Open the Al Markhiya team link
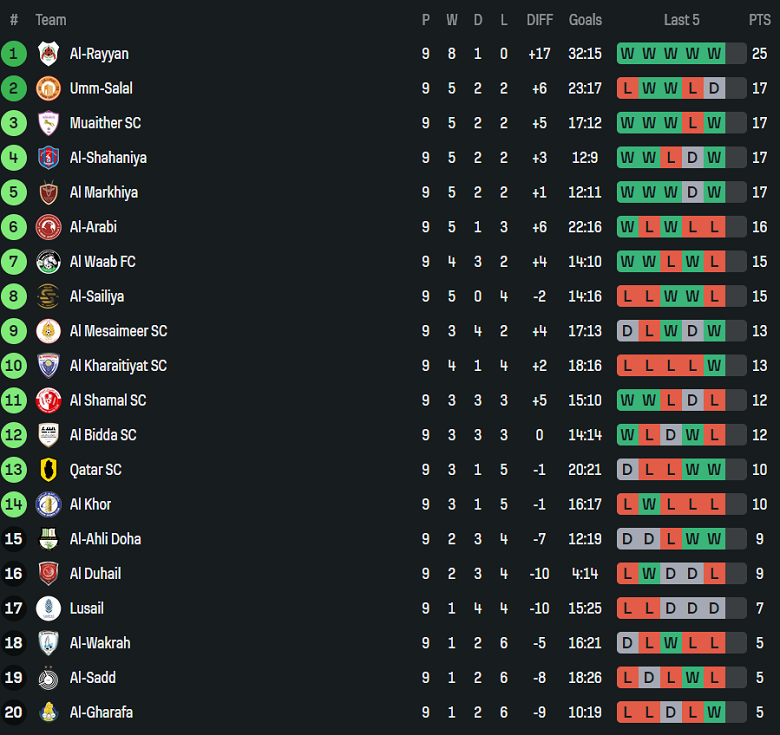The width and height of the screenshot is (780, 735). point(103,192)
